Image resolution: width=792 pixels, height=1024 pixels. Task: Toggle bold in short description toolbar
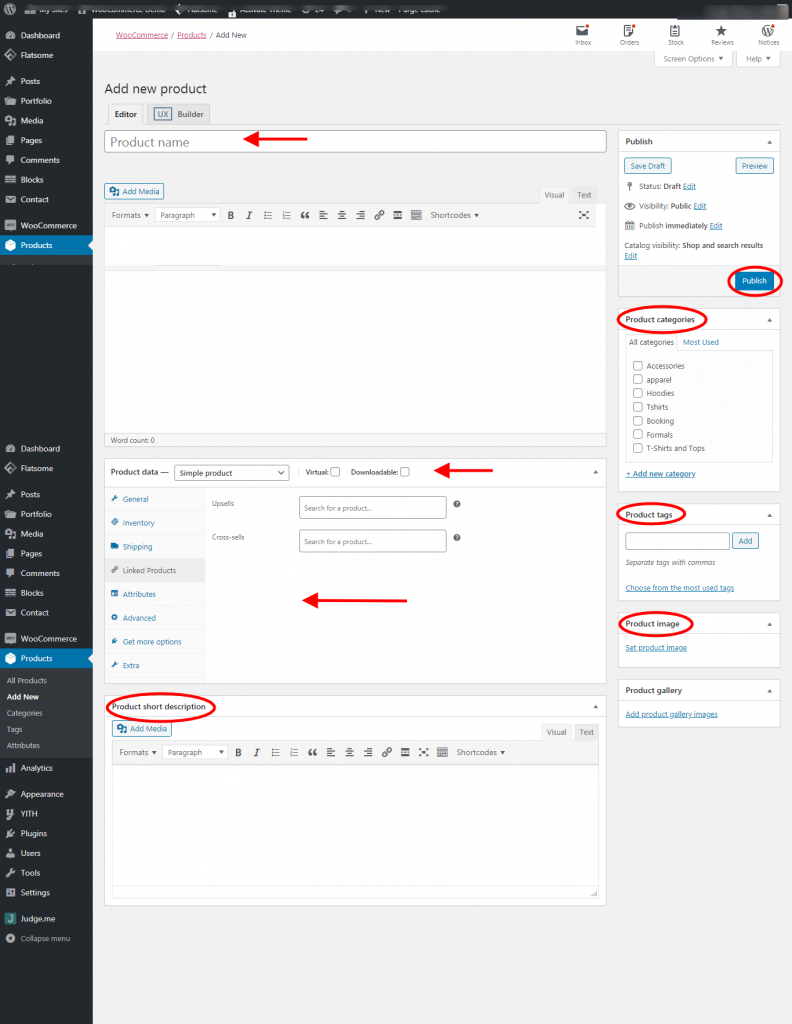(238, 752)
